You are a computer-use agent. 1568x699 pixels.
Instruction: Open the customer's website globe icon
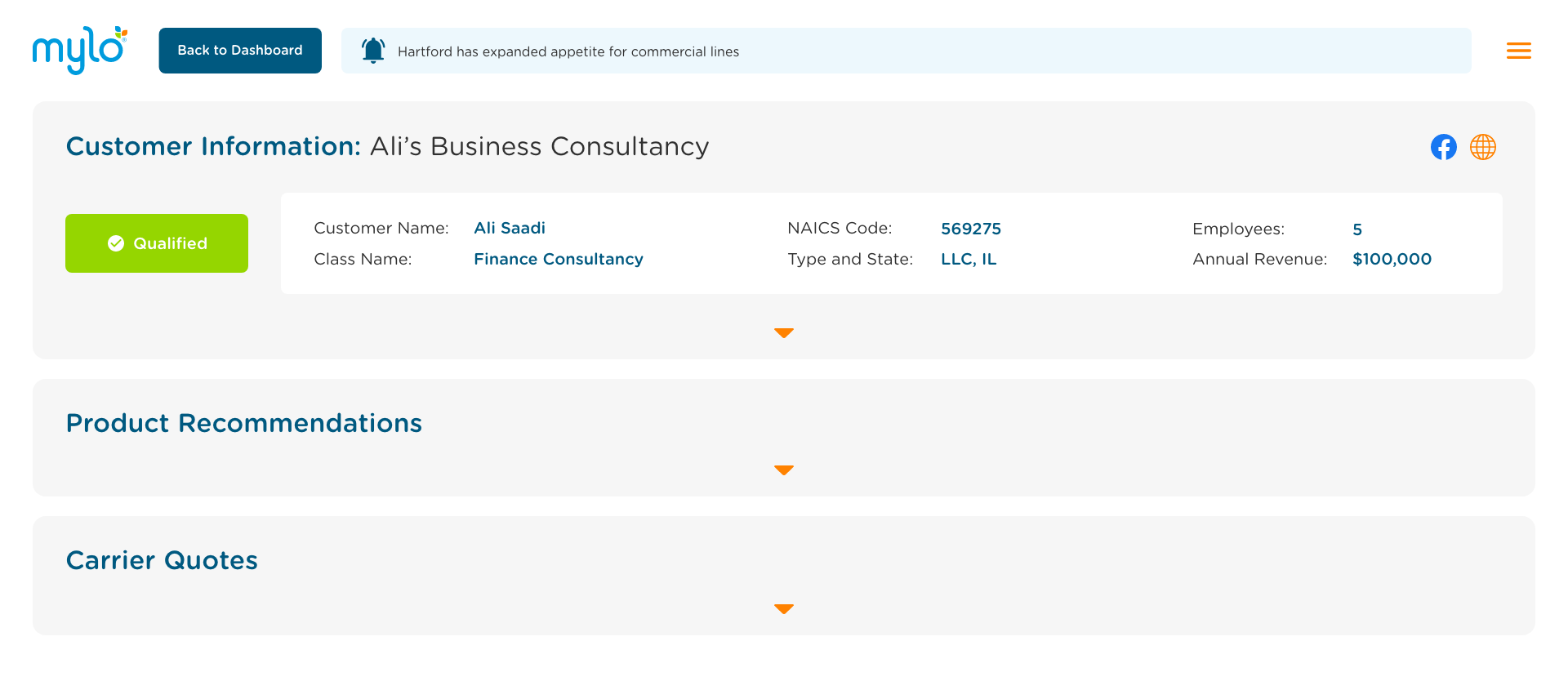[x=1483, y=147]
